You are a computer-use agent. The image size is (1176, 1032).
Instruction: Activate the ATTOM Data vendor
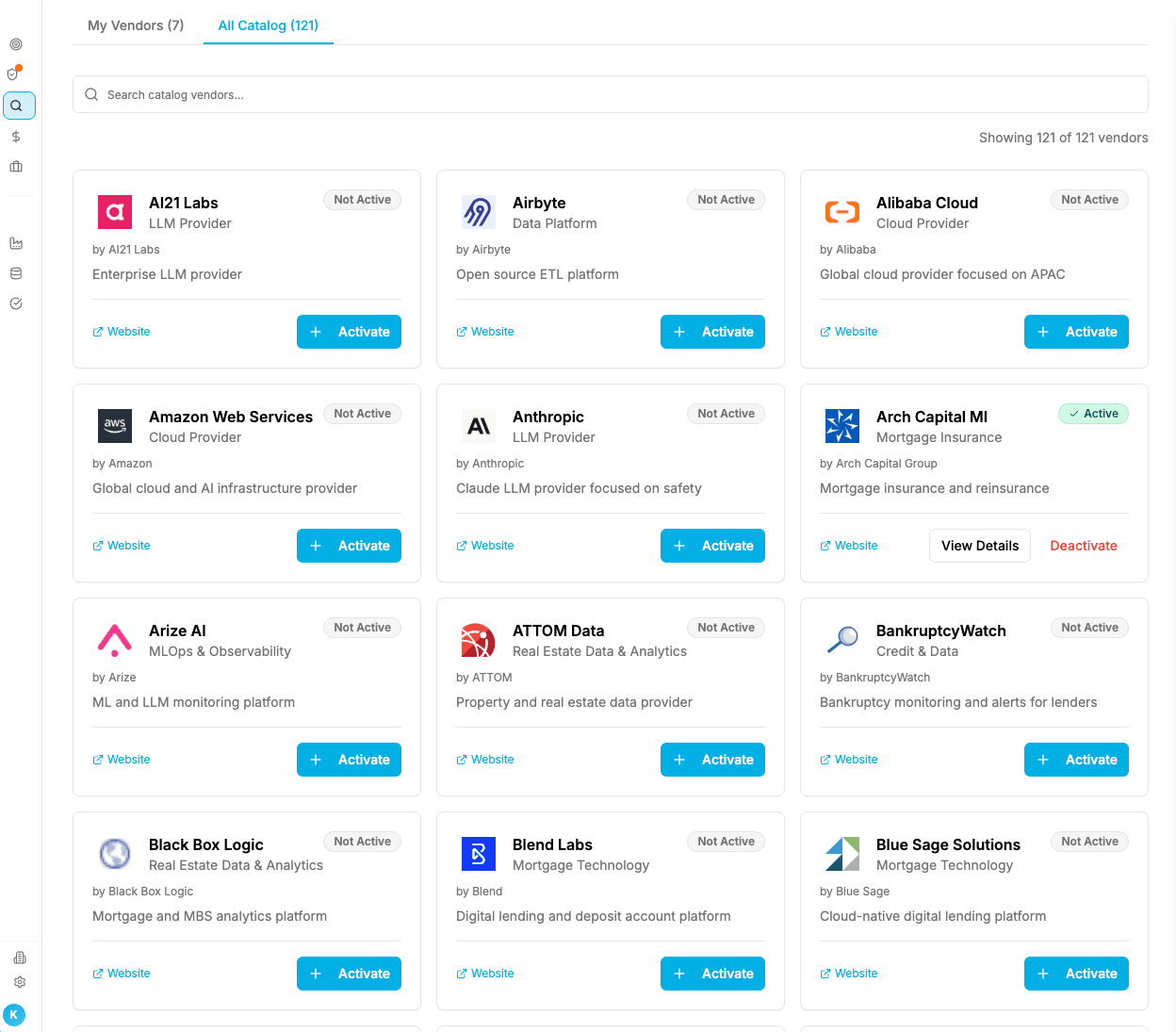click(x=712, y=760)
